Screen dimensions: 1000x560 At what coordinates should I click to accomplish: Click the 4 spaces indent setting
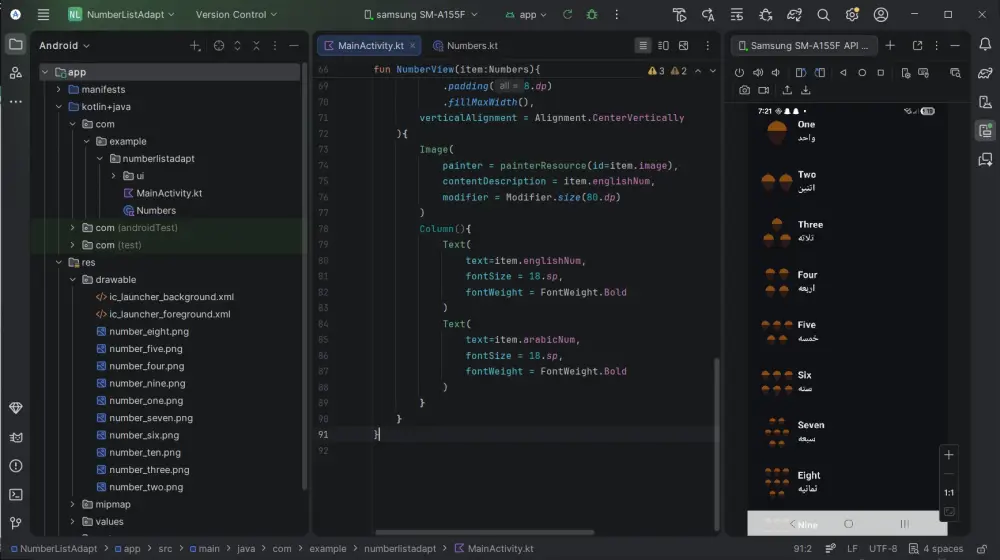(x=936, y=549)
